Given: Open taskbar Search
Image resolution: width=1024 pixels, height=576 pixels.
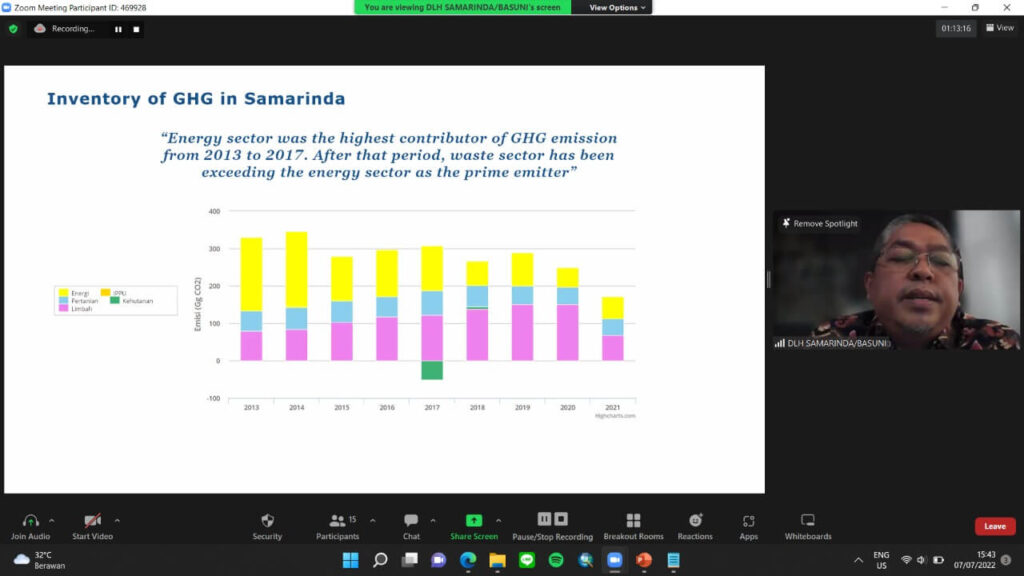Looking at the screenshot, I should pyautogui.click(x=380, y=560).
